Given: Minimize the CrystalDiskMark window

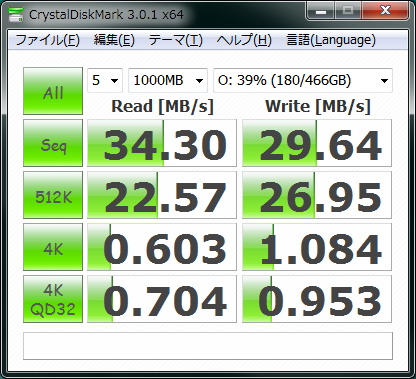Looking at the screenshot, I should pos(321,11).
